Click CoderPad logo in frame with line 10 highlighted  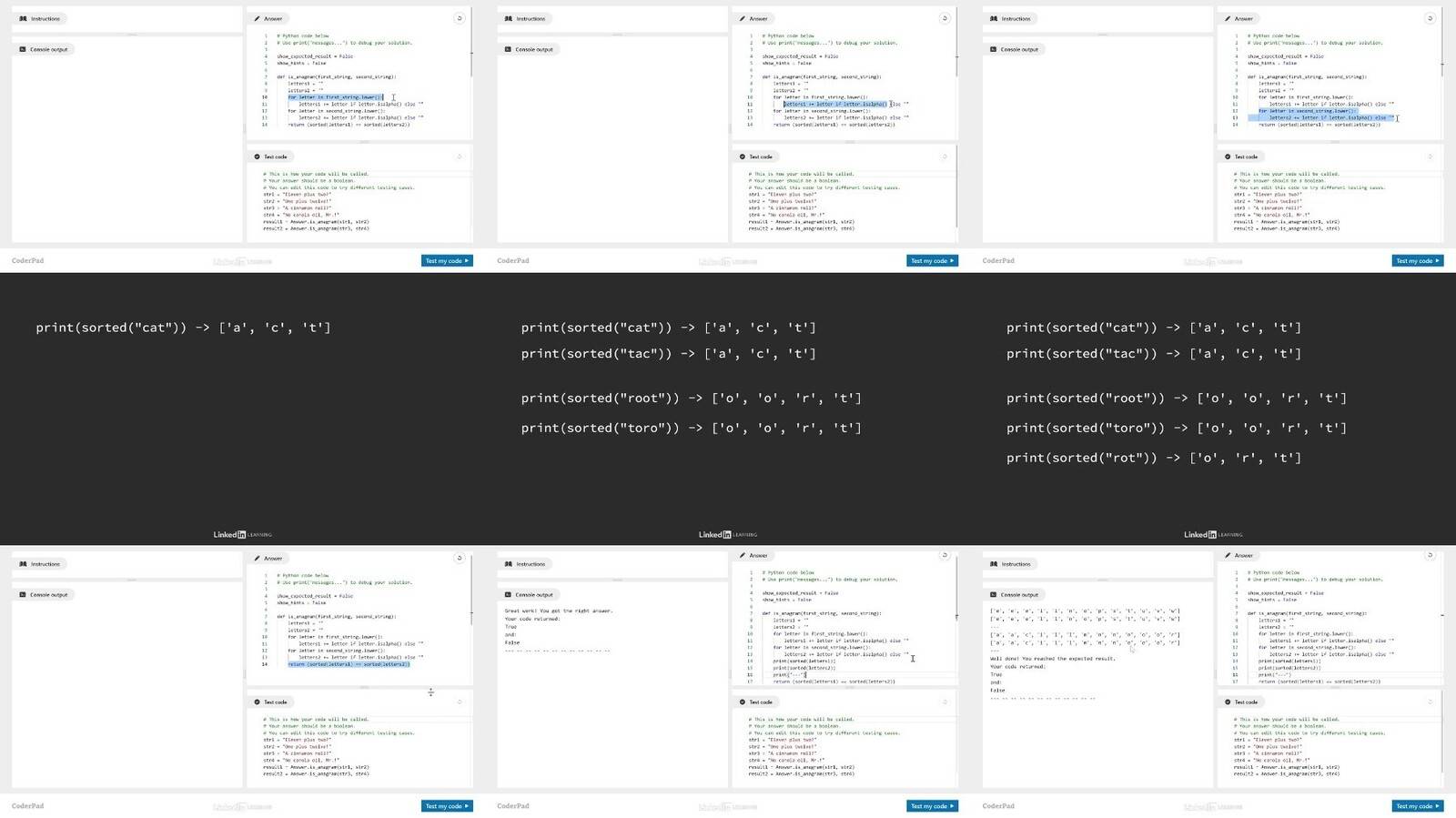[x=27, y=261]
